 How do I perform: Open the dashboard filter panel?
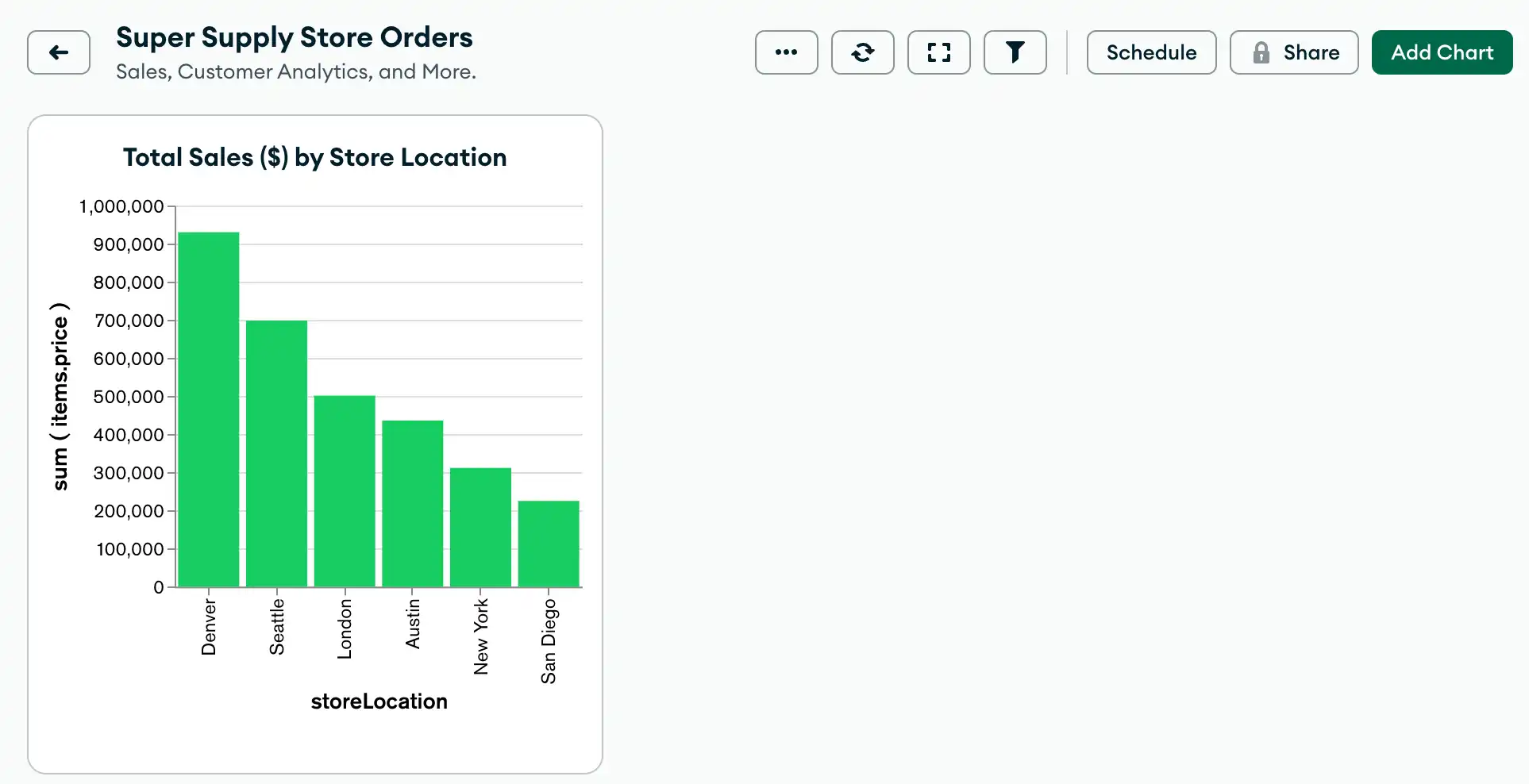pyautogui.click(x=1015, y=52)
